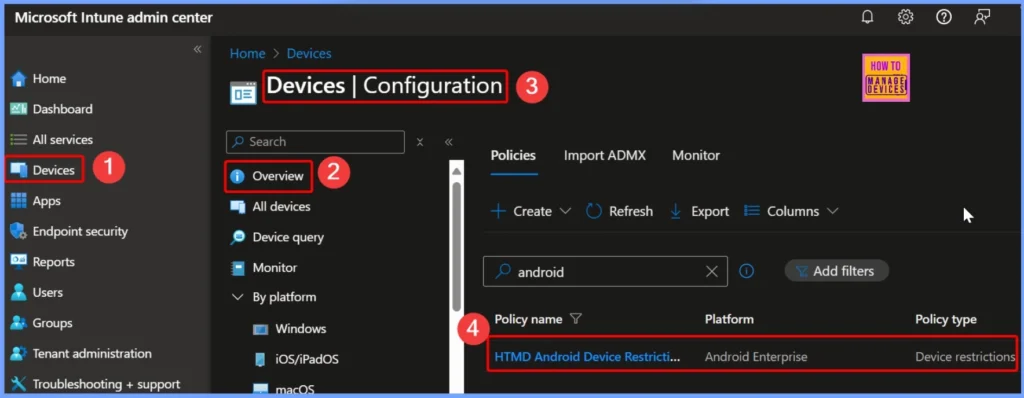Click the Home breadcrumb link
The width and height of the screenshot is (1024, 398).
(x=248, y=54)
